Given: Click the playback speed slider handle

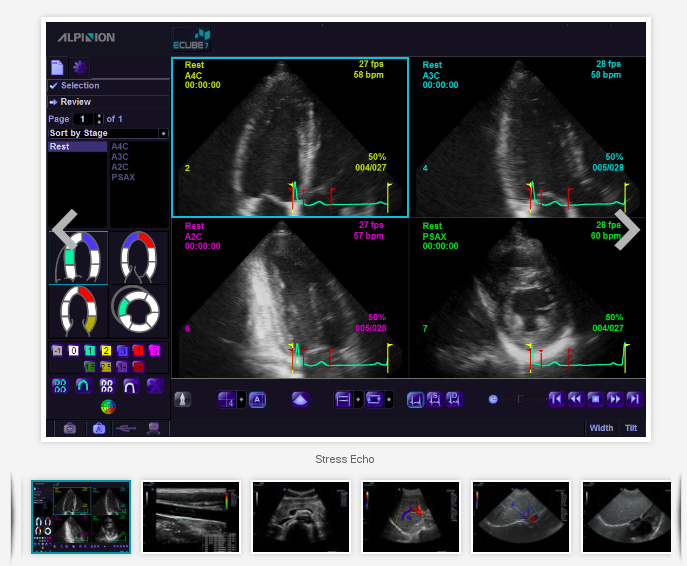Looking at the screenshot, I should [x=521, y=399].
